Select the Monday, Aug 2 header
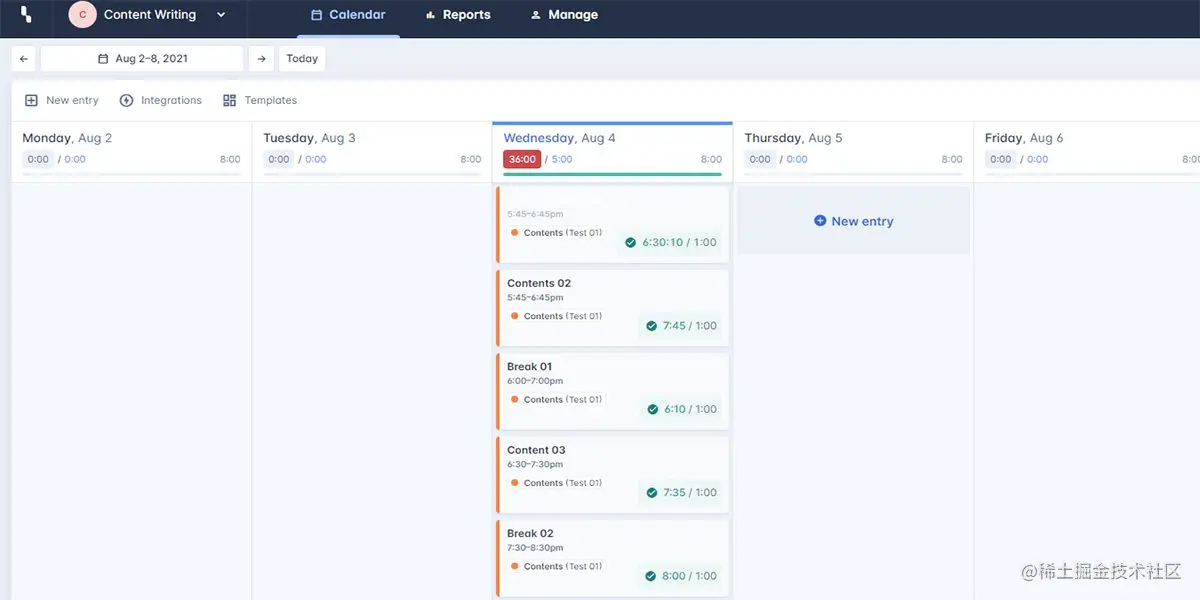Viewport: 1200px width, 600px height. point(67,138)
